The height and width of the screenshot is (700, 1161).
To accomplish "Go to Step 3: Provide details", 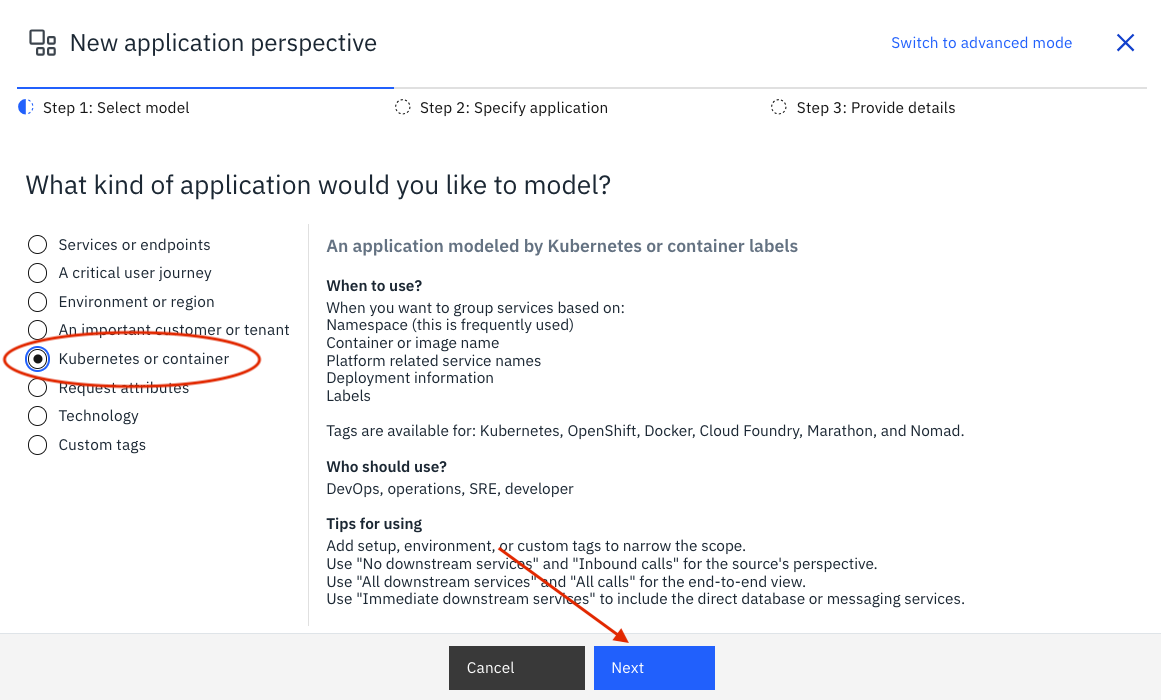I will click(x=876, y=107).
